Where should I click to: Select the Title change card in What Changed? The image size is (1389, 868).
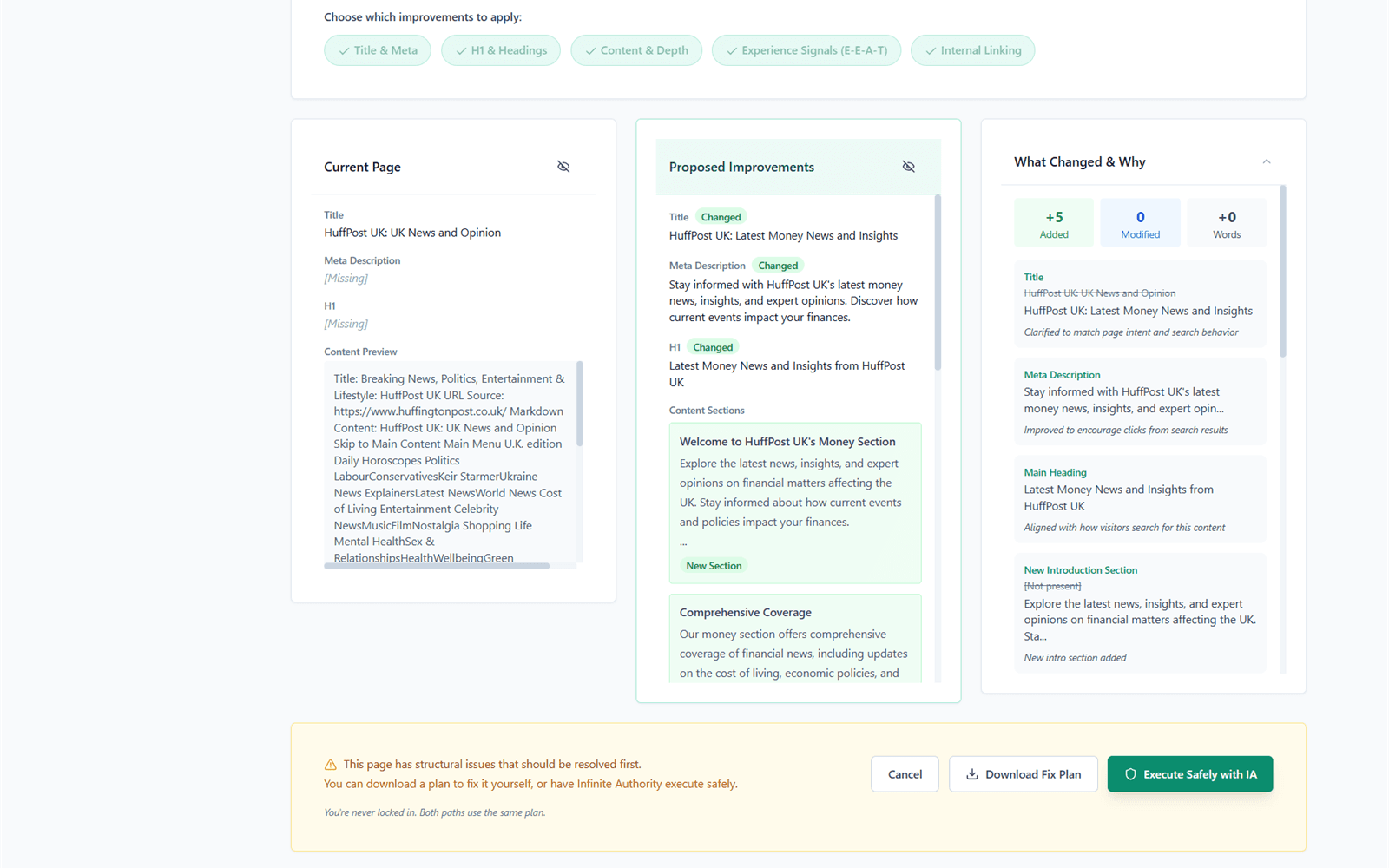point(1141,305)
